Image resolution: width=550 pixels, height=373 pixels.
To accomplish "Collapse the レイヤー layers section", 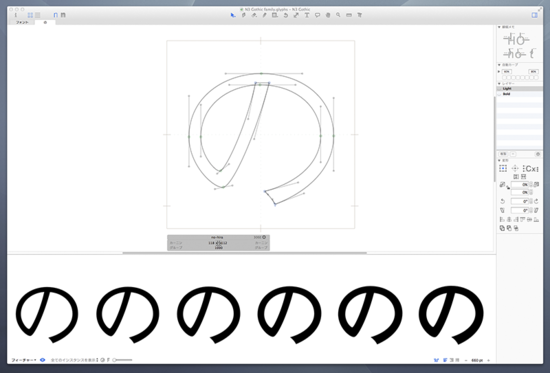I will point(499,84).
